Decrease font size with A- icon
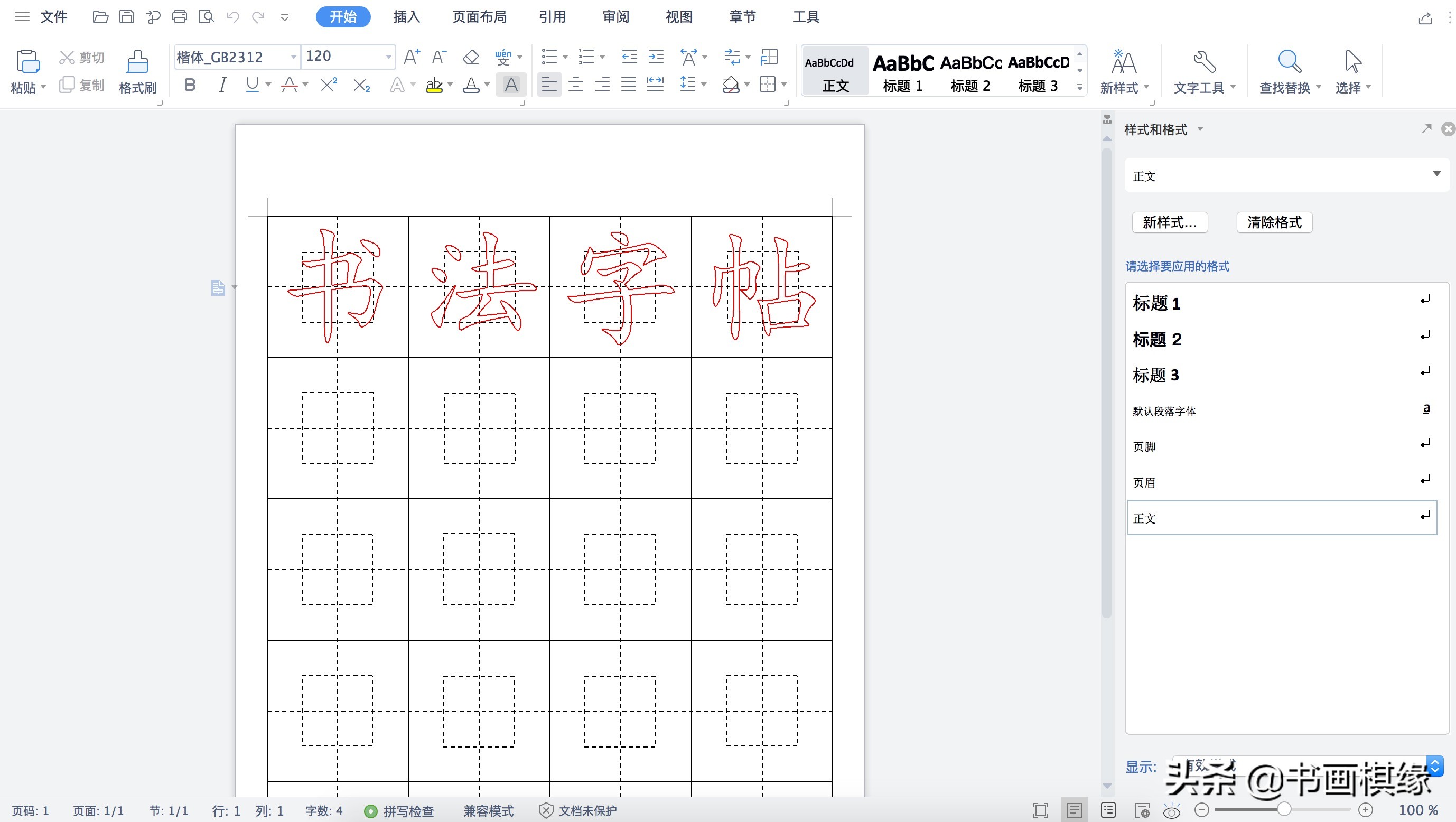This screenshot has width=1456, height=822. [x=439, y=57]
